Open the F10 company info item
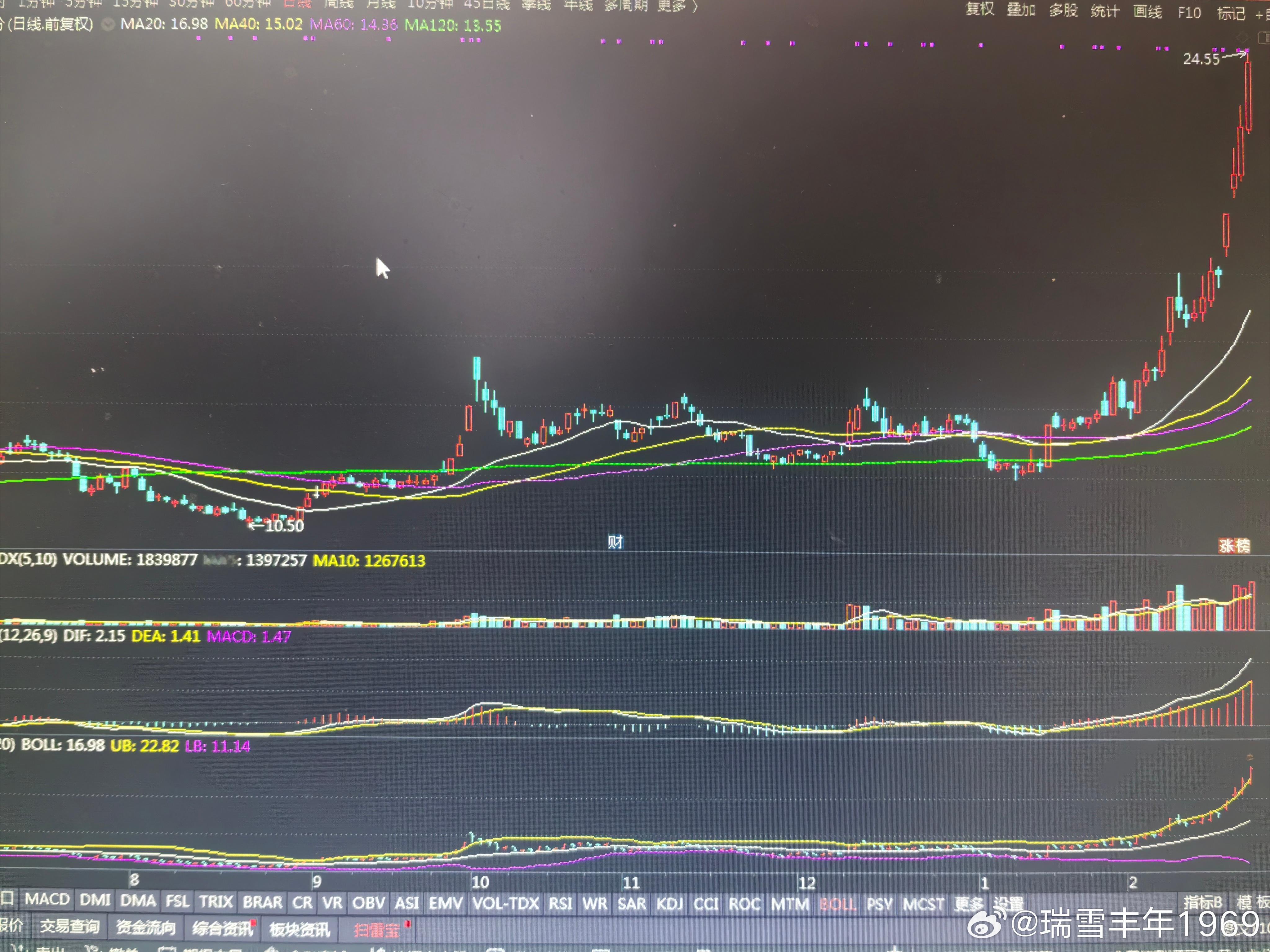This screenshot has width=1270, height=952. click(x=1189, y=13)
